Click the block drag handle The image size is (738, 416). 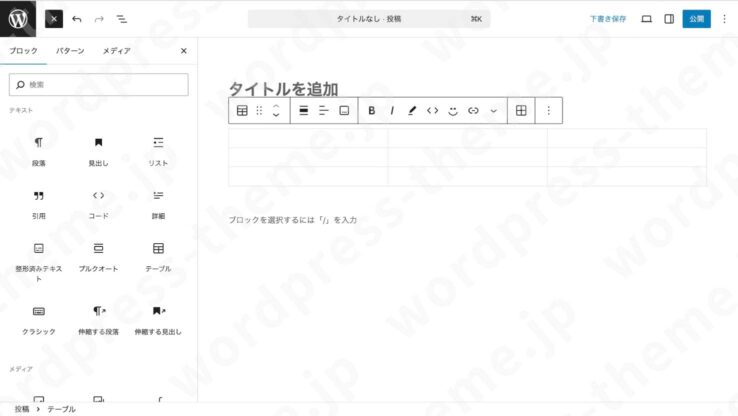click(x=259, y=111)
